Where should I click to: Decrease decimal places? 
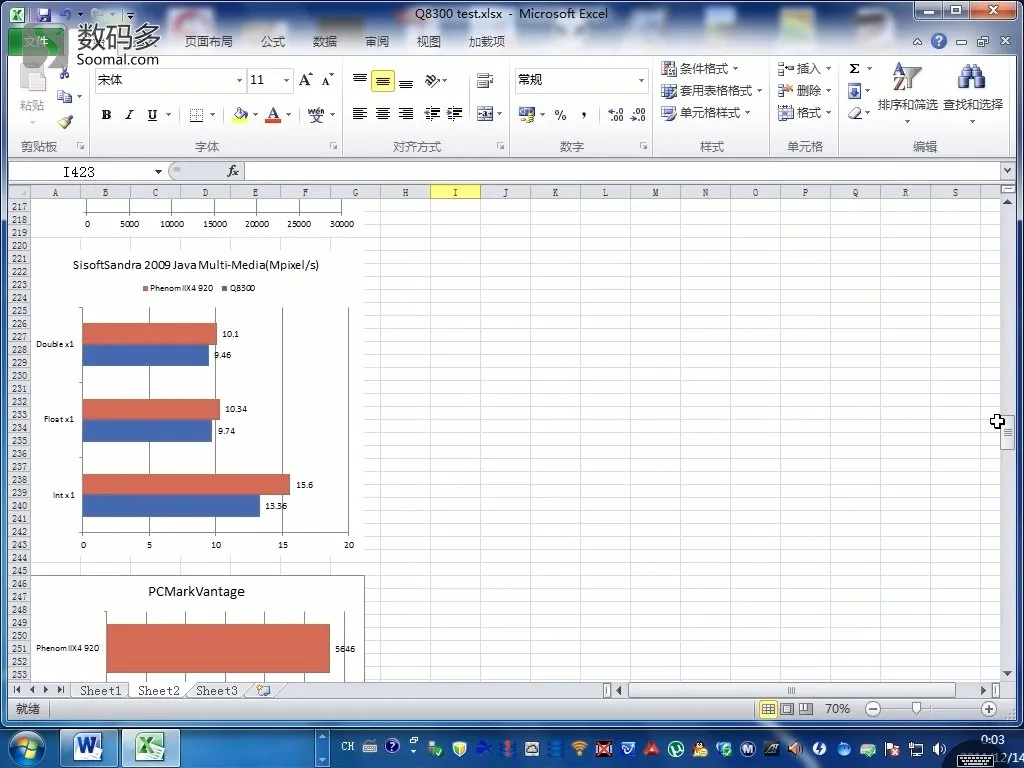point(638,115)
